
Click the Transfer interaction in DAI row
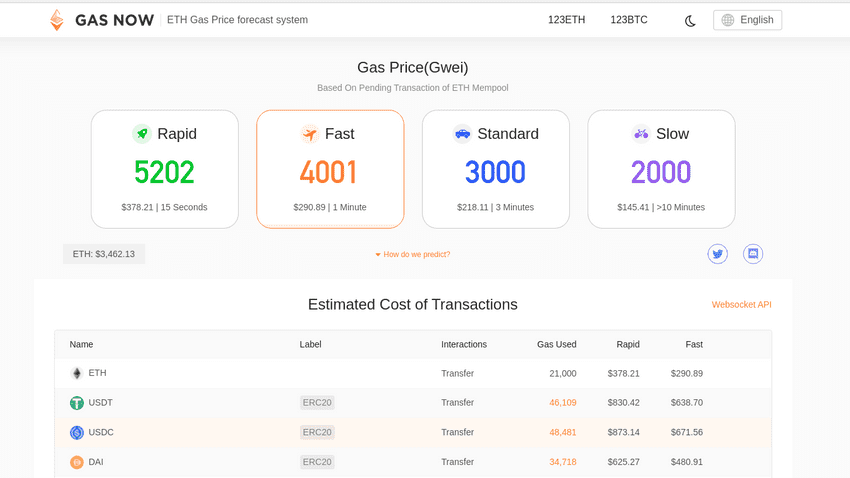pyautogui.click(x=458, y=462)
